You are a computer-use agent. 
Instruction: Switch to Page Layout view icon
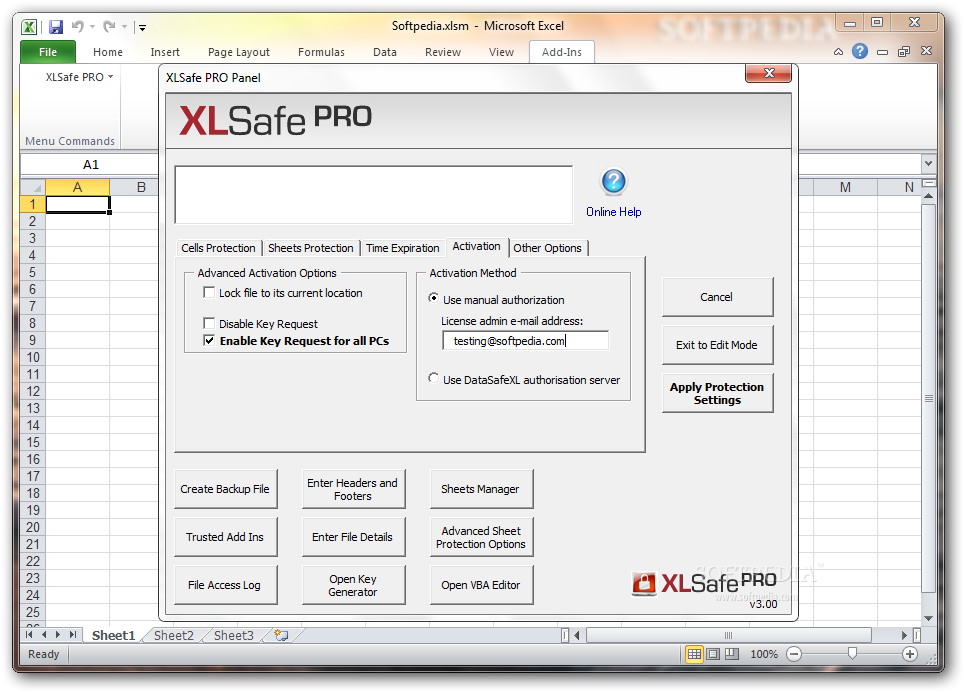[713, 654]
